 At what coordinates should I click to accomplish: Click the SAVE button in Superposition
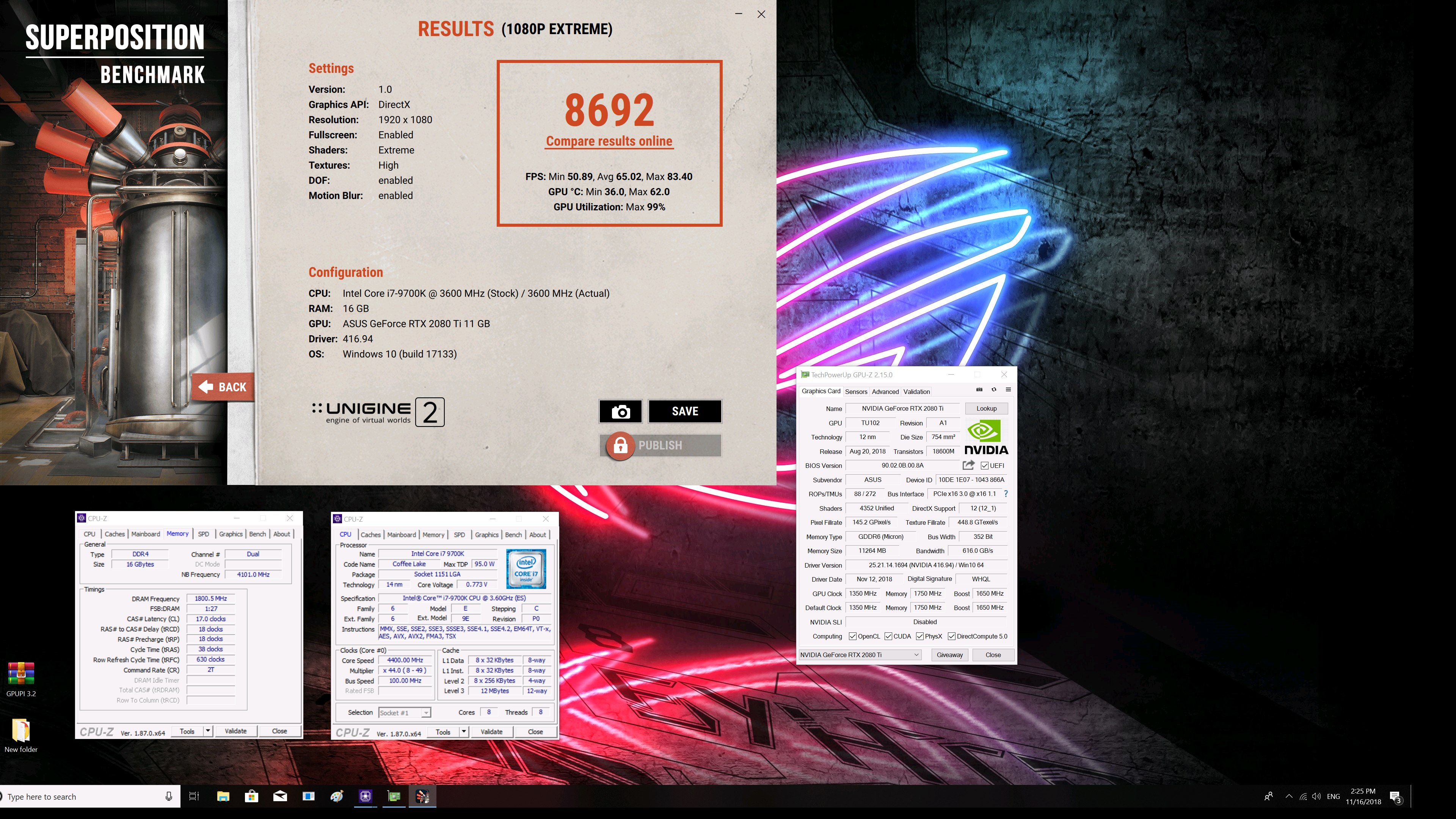[684, 411]
